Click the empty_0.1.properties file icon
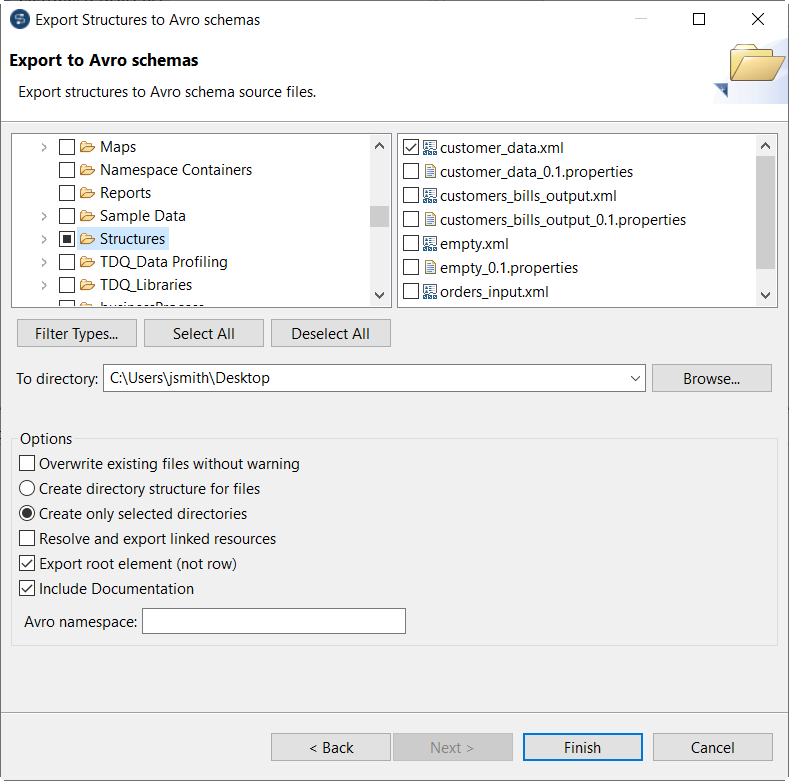This screenshot has width=789, height=781. click(x=430, y=267)
